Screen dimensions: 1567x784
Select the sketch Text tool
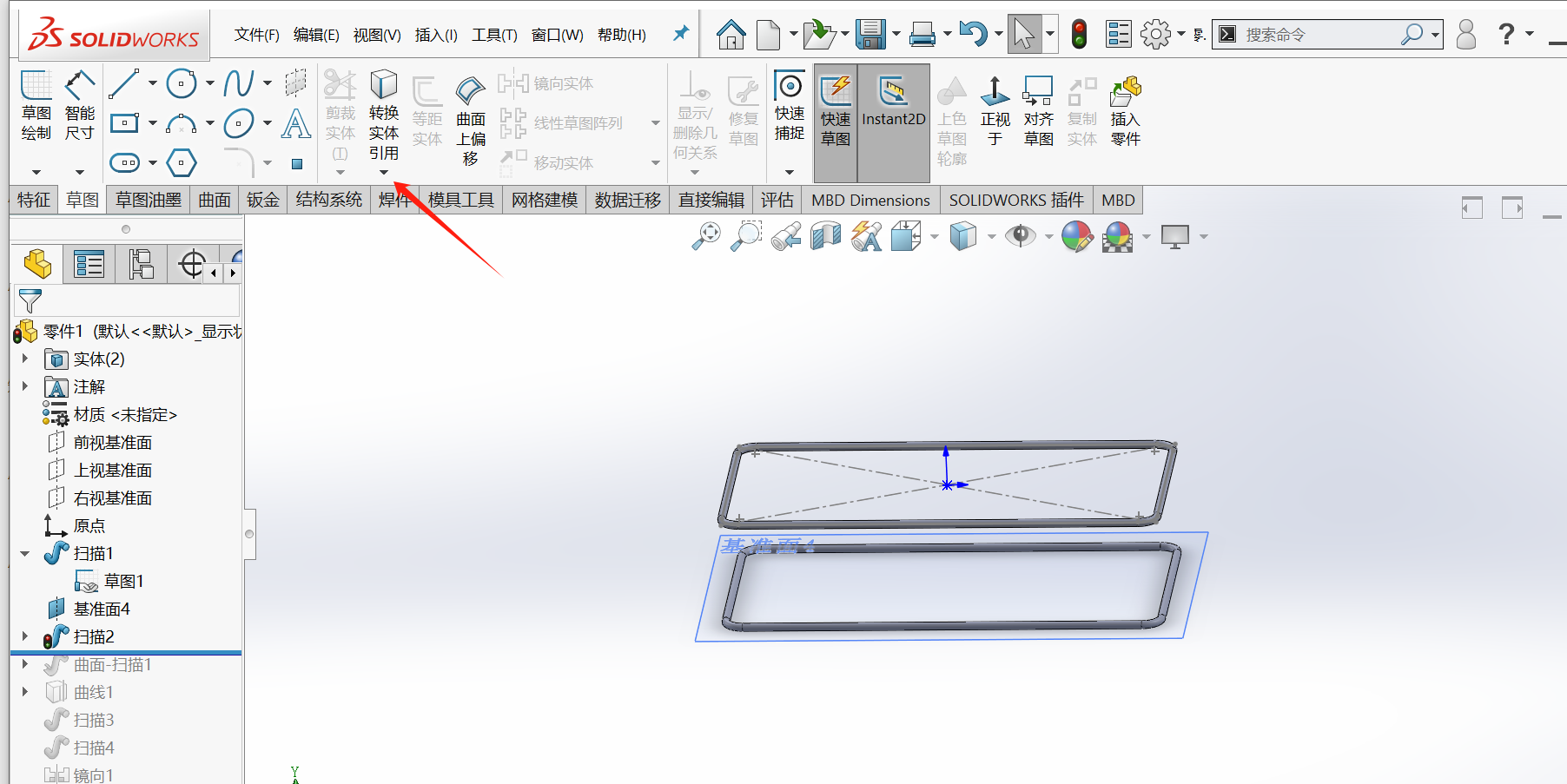pos(296,123)
